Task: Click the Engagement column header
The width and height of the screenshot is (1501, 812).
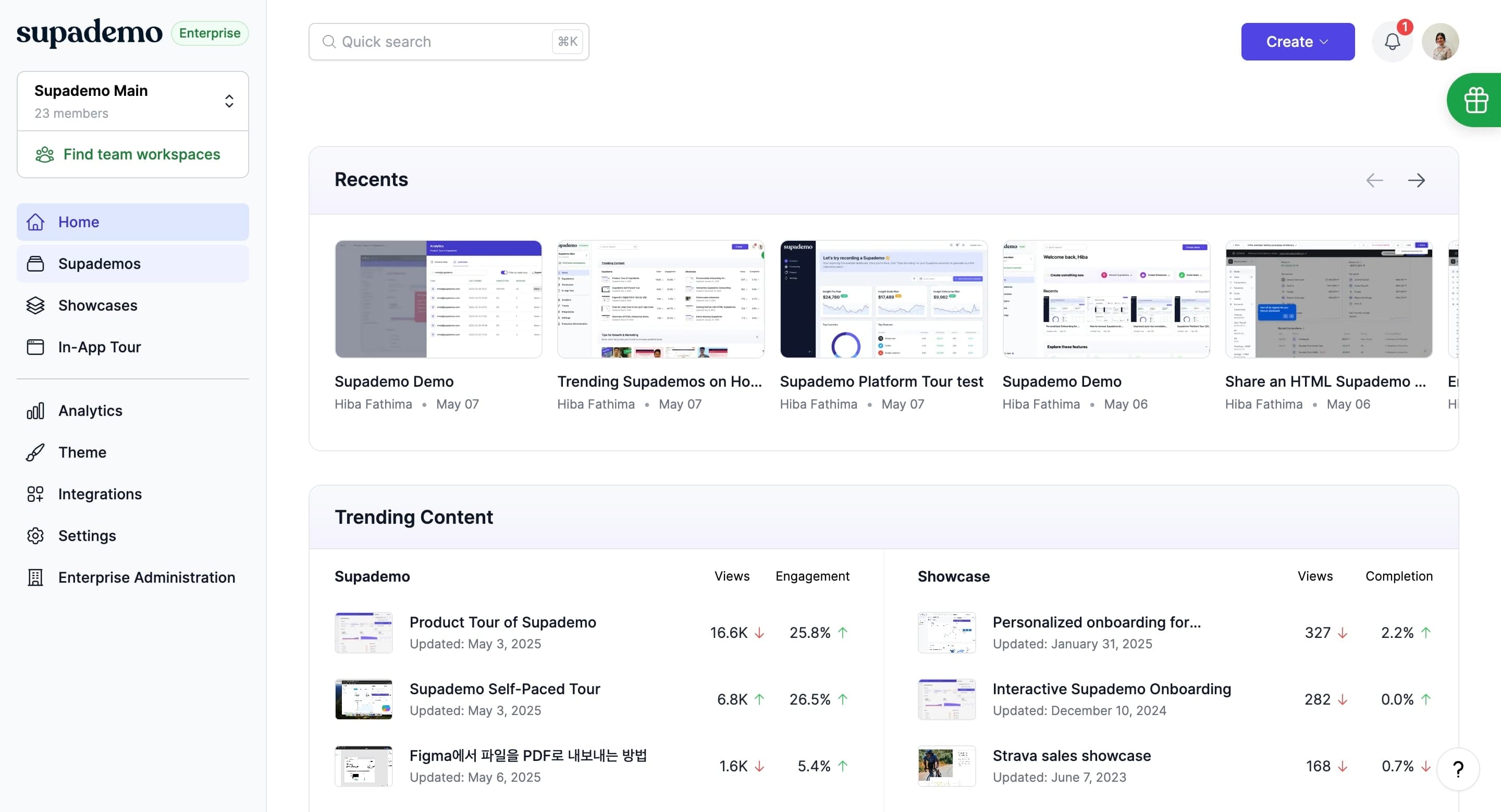Action: [813, 576]
